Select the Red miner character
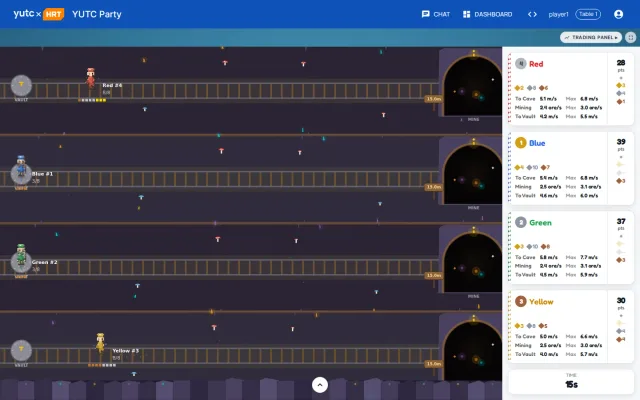 click(x=91, y=78)
